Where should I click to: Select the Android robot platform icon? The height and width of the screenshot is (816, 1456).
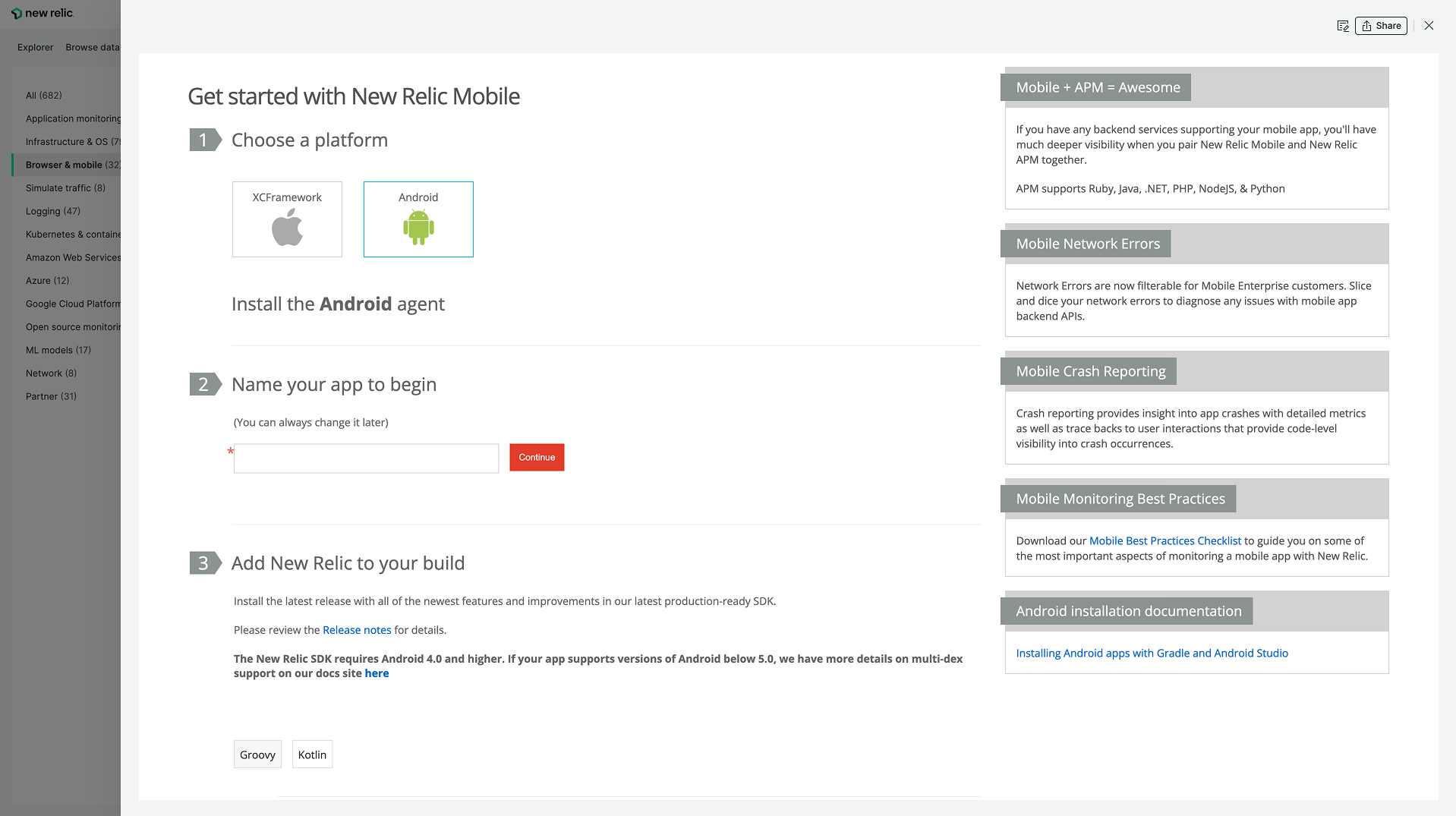click(418, 219)
